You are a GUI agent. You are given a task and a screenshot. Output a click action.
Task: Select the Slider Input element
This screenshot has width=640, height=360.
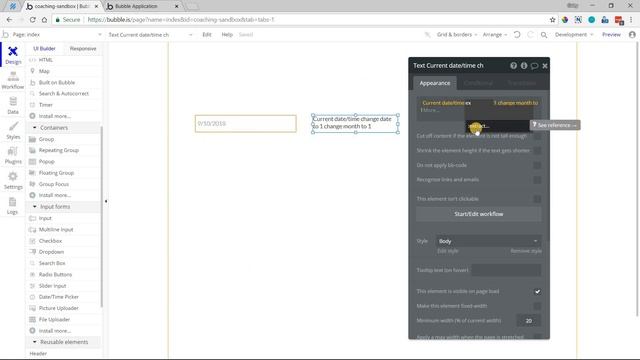[52, 286]
